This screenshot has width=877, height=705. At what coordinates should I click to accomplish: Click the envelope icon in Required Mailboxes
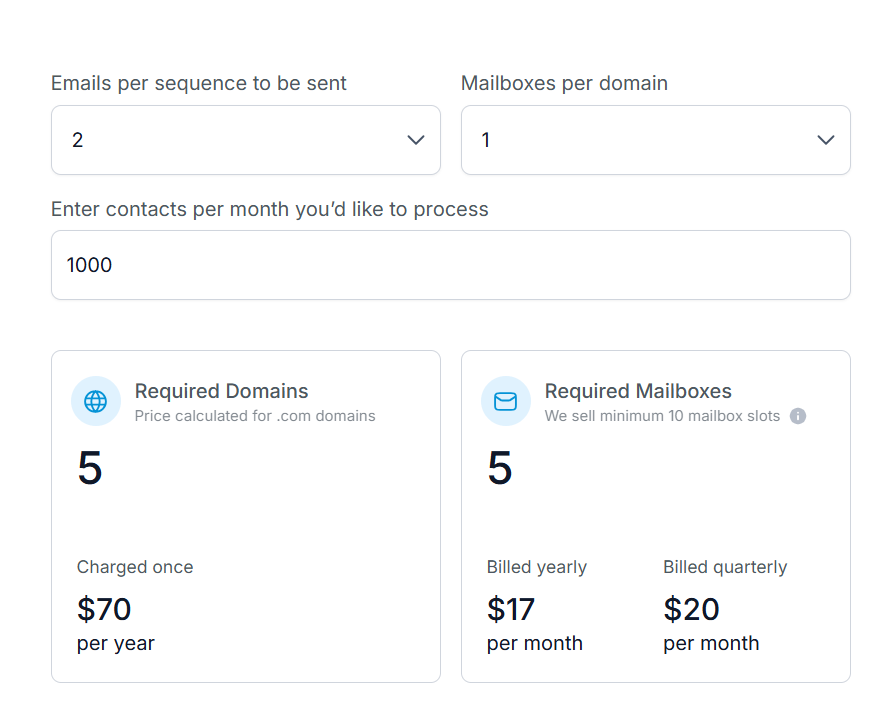click(x=505, y=402)
